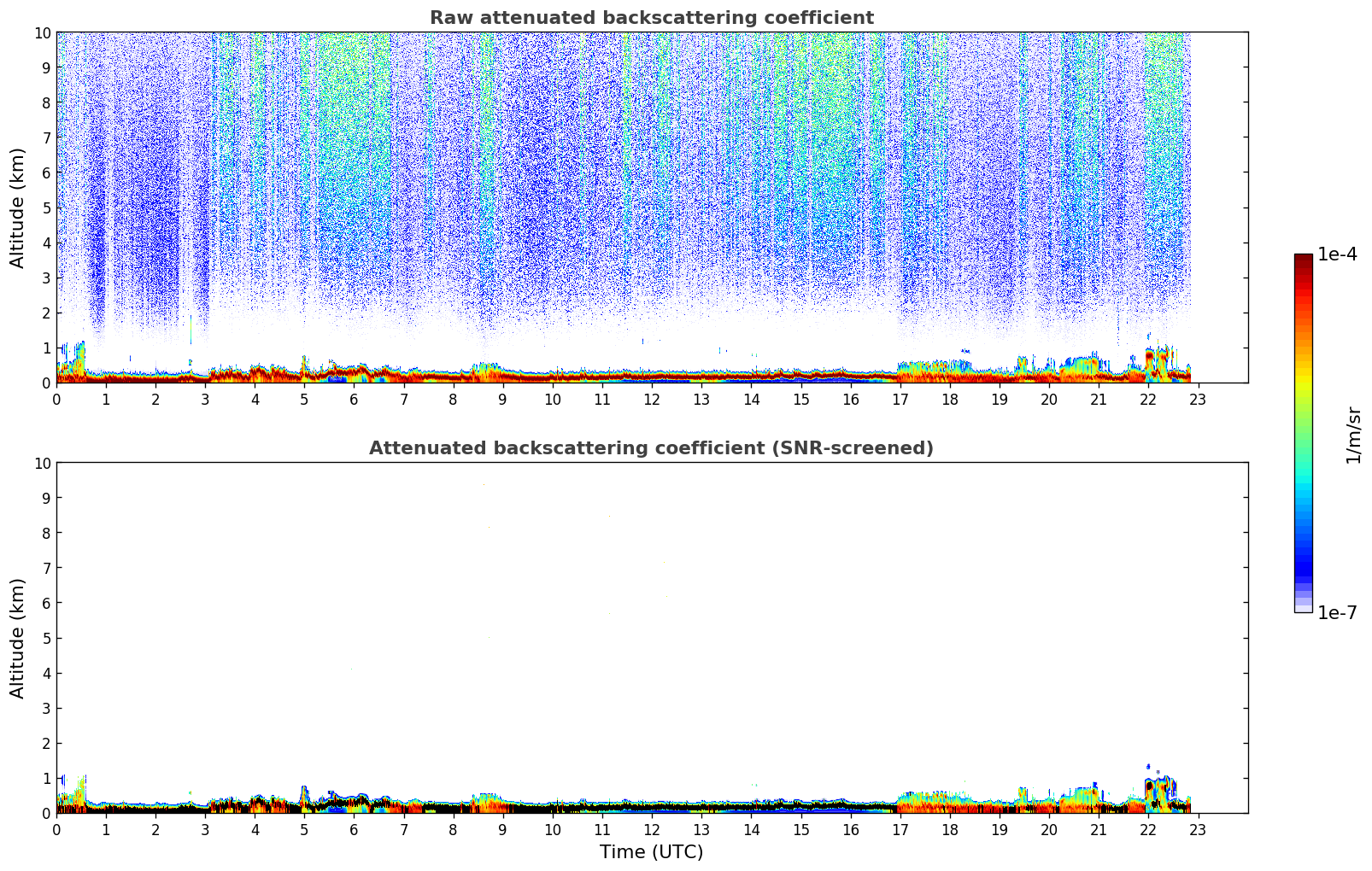This screenshot has height=871, width=1372.
Task: Click the "Attenuated backscattering coefficient (SNR-screened)" title
Action: [x=652, y=448]
